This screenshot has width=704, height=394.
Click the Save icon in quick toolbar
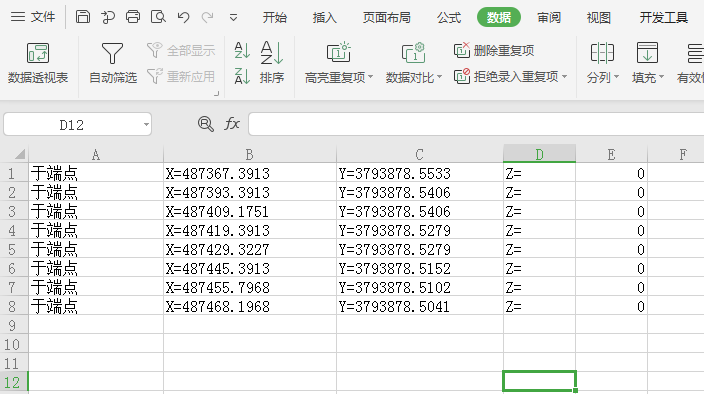83,17
